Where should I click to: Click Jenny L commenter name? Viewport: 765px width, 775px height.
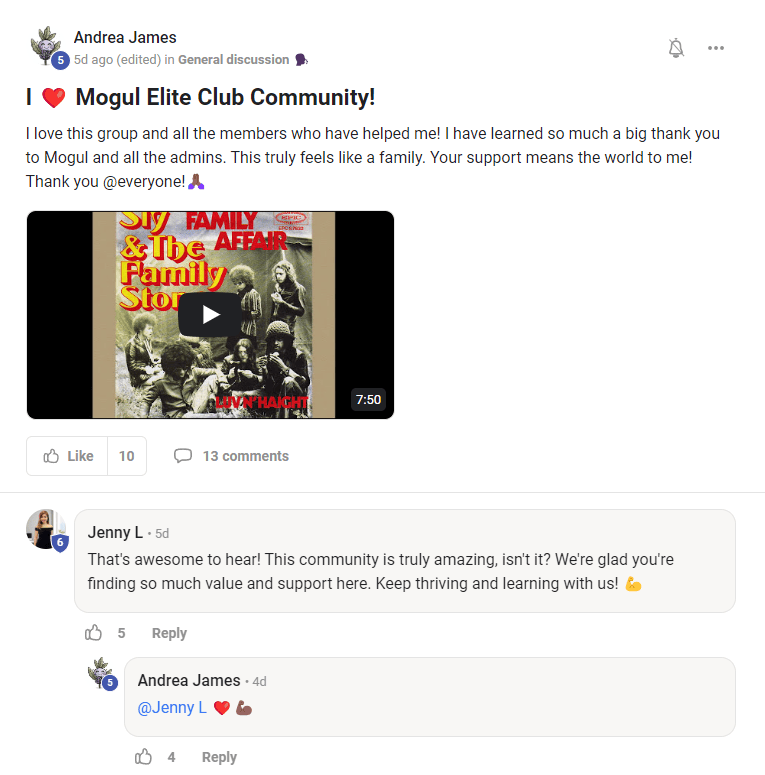[x=115, y=532]
